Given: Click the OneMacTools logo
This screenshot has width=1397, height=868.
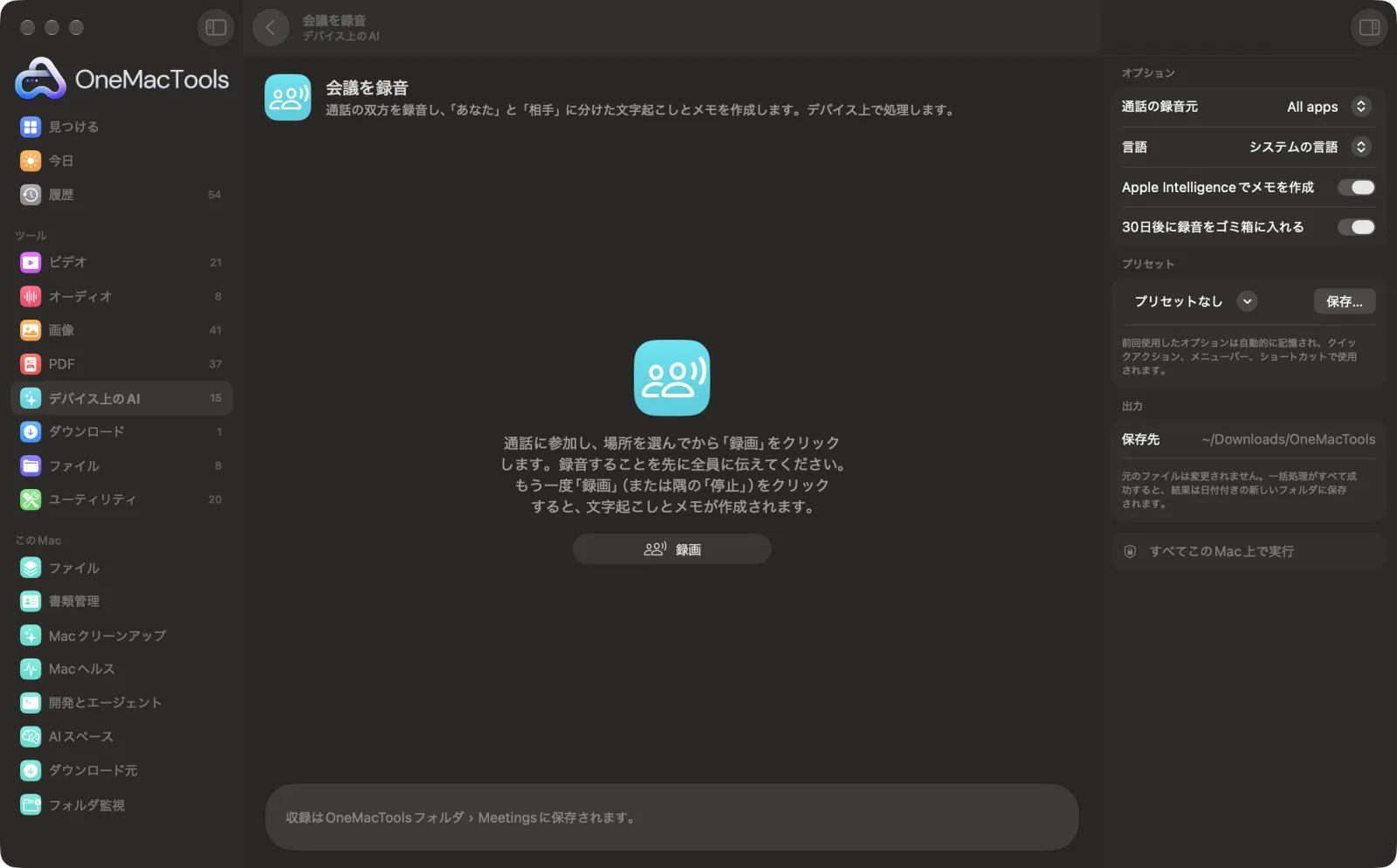Looking at the screenshot, I should point(122,79).
